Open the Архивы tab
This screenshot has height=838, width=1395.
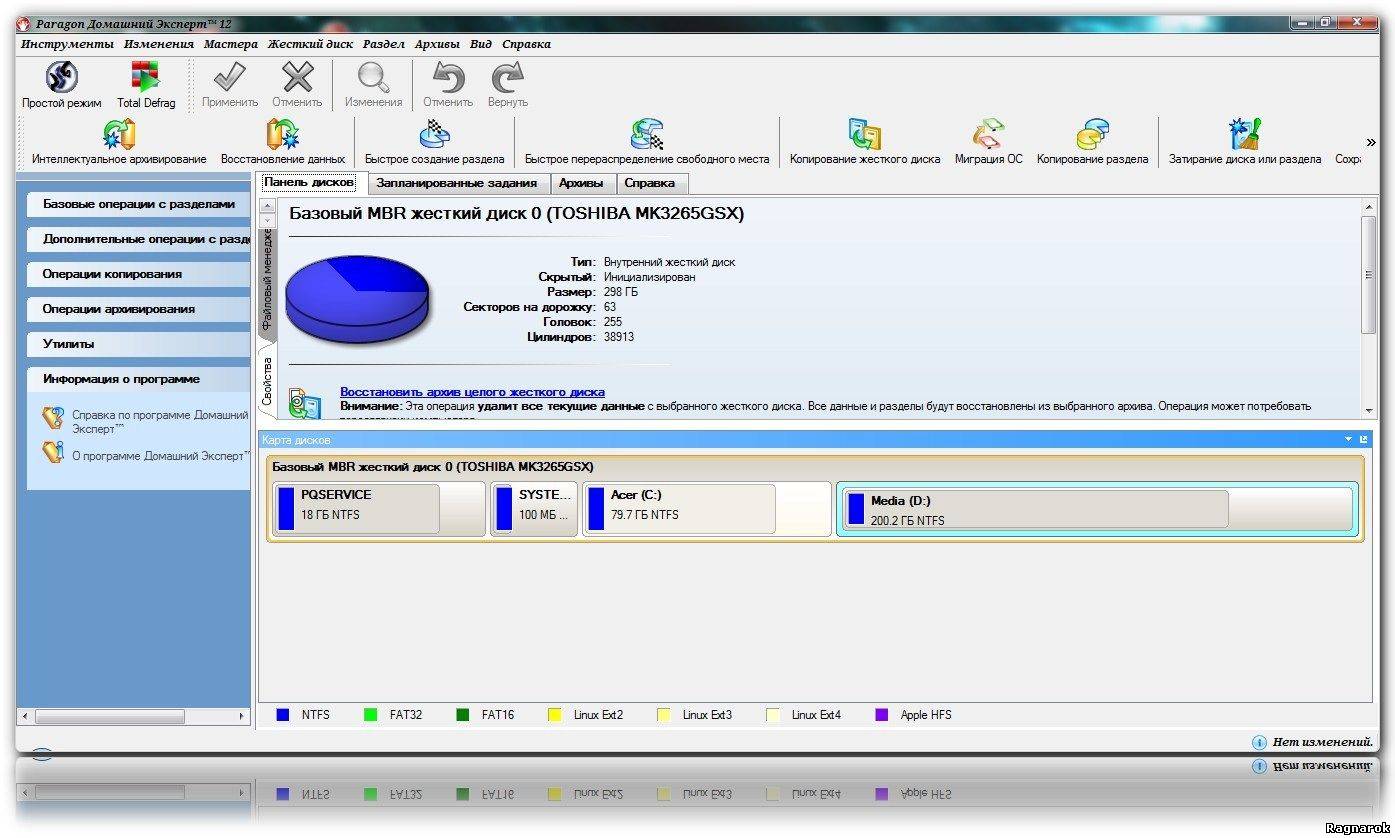pyautogui.click(x=581, y=183)
